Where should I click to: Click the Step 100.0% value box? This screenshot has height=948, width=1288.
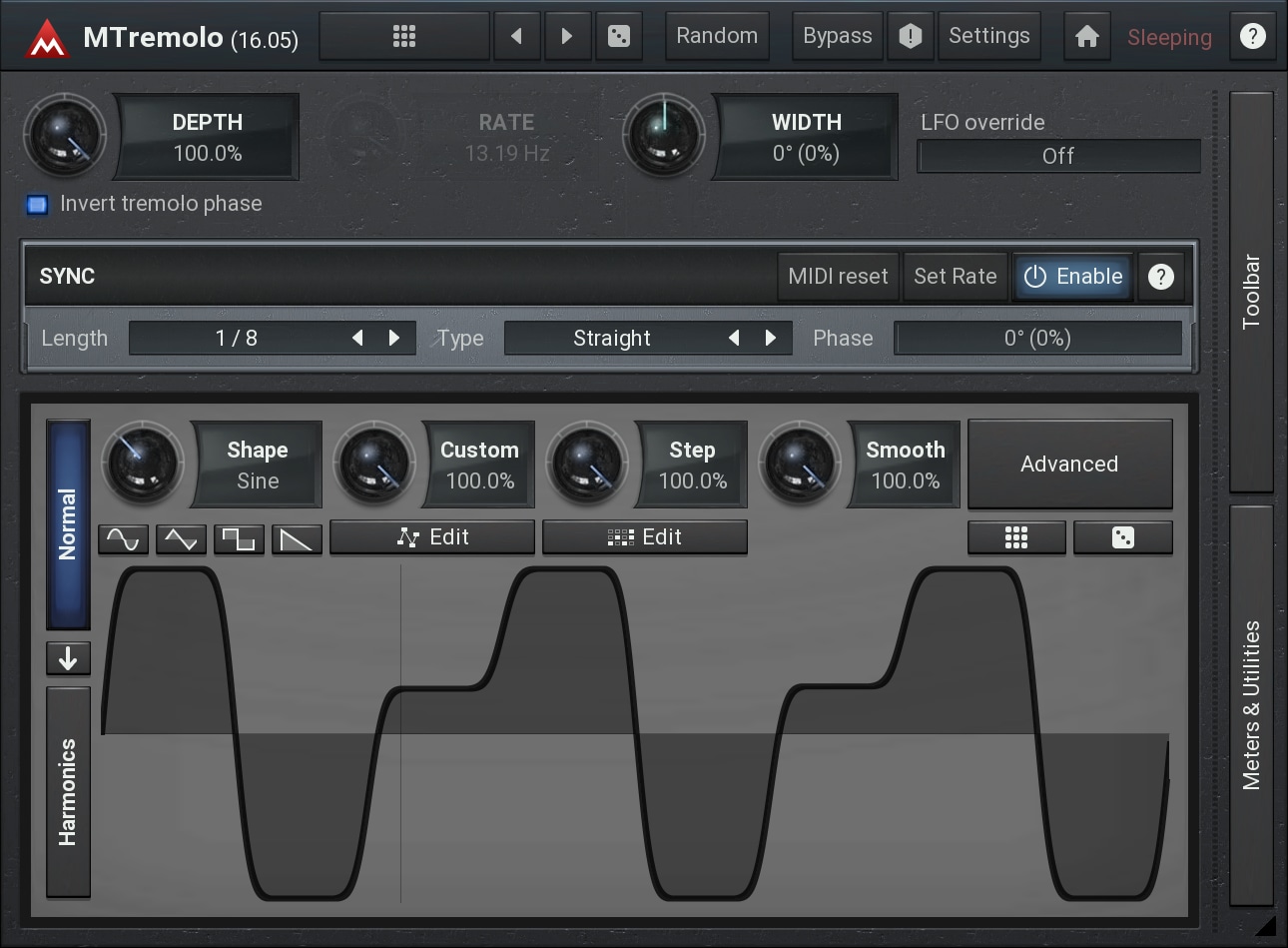click(692, 466)
